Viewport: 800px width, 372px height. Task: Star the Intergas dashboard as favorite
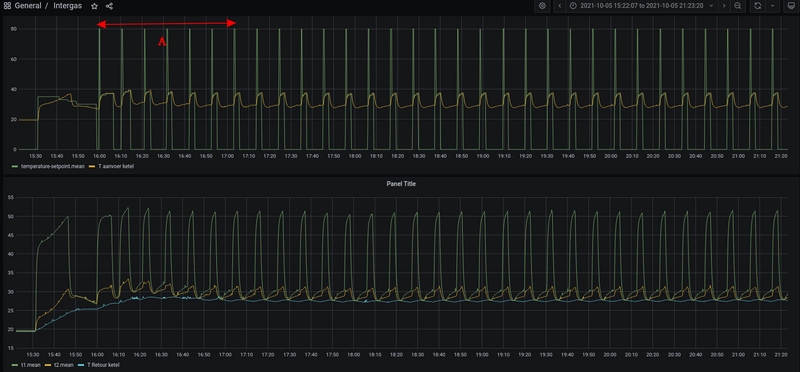click(x=94, y=6)
